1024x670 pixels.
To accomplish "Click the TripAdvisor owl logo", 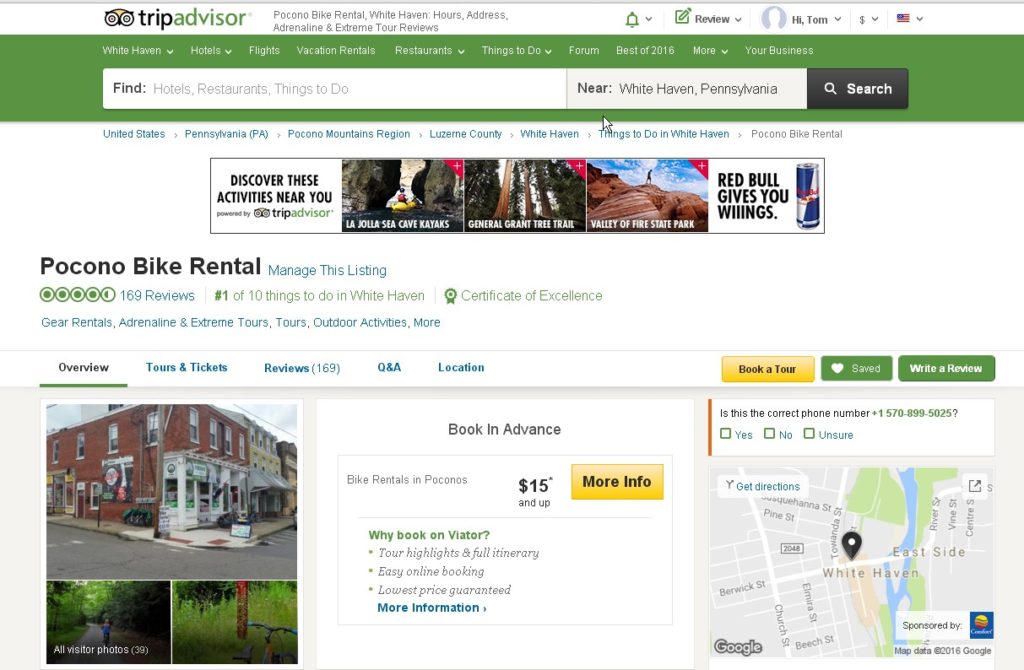I will pyautogui.click(x=119, y=18).
